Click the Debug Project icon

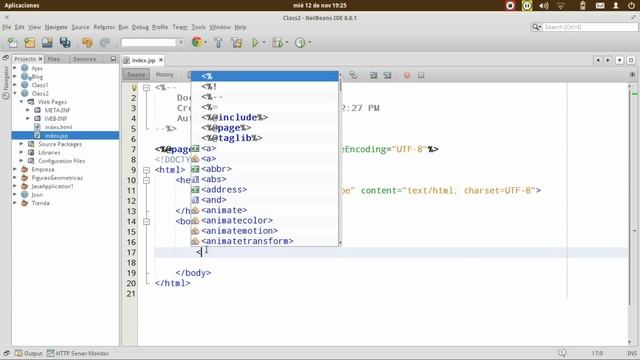point(278,42)
